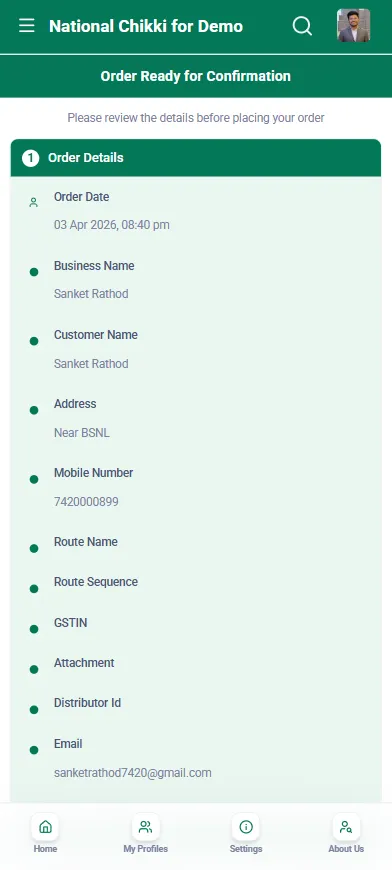Select the Route Name field
The width and height of the screenshot is (392, 870).
196,542
